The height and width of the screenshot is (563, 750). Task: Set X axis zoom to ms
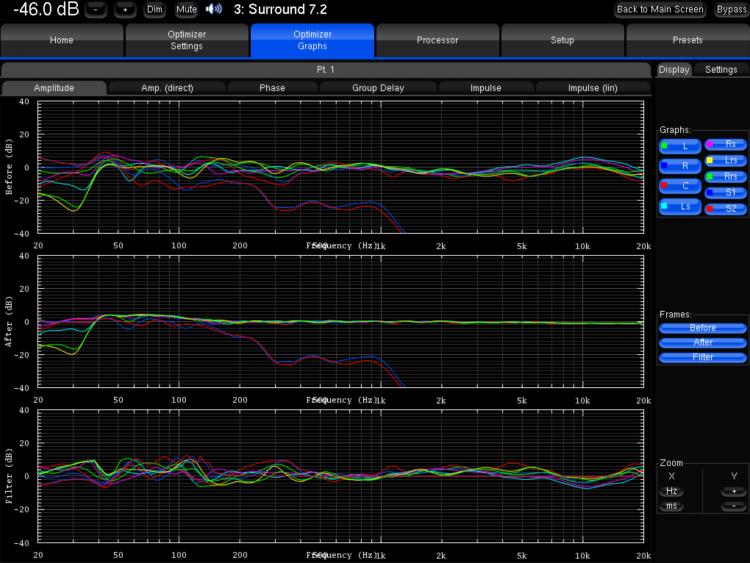672,506
